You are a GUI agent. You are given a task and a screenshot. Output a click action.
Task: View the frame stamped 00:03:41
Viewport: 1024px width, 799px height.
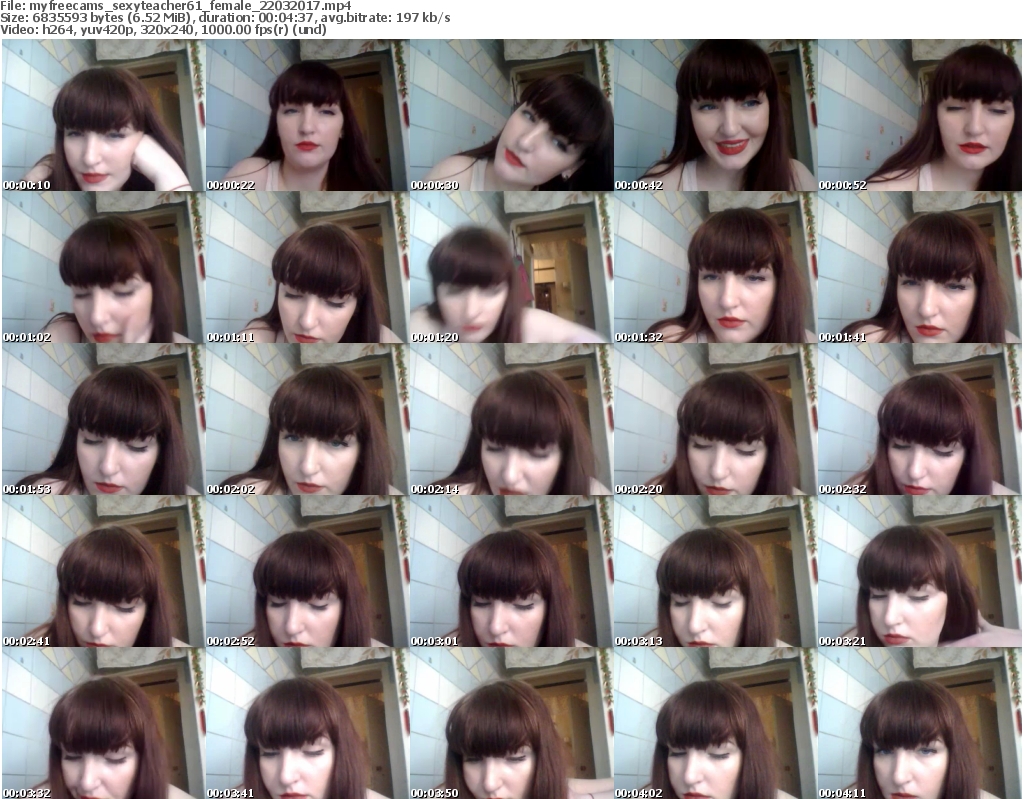pyautogui.click(x=308, y=723)
